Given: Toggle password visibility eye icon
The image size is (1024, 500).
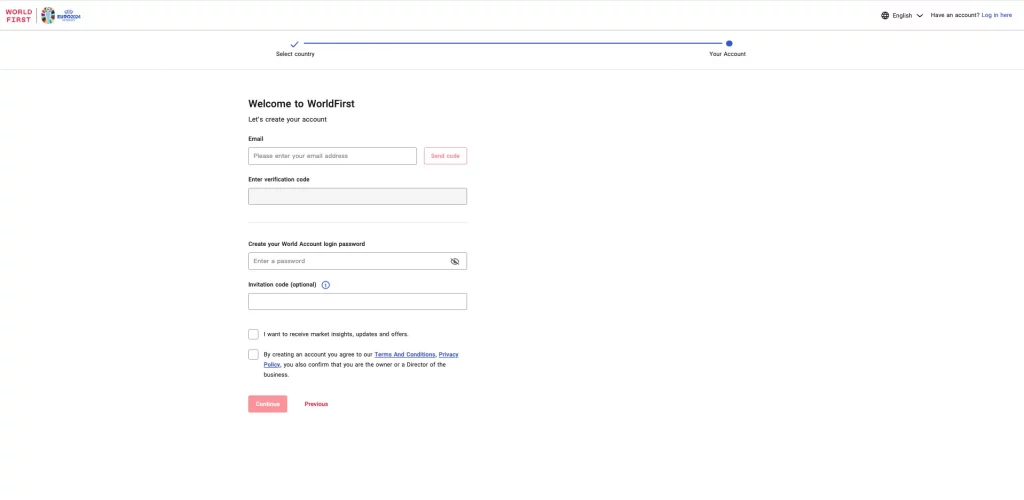Looking at the screenshot, I should click(455, 261).
